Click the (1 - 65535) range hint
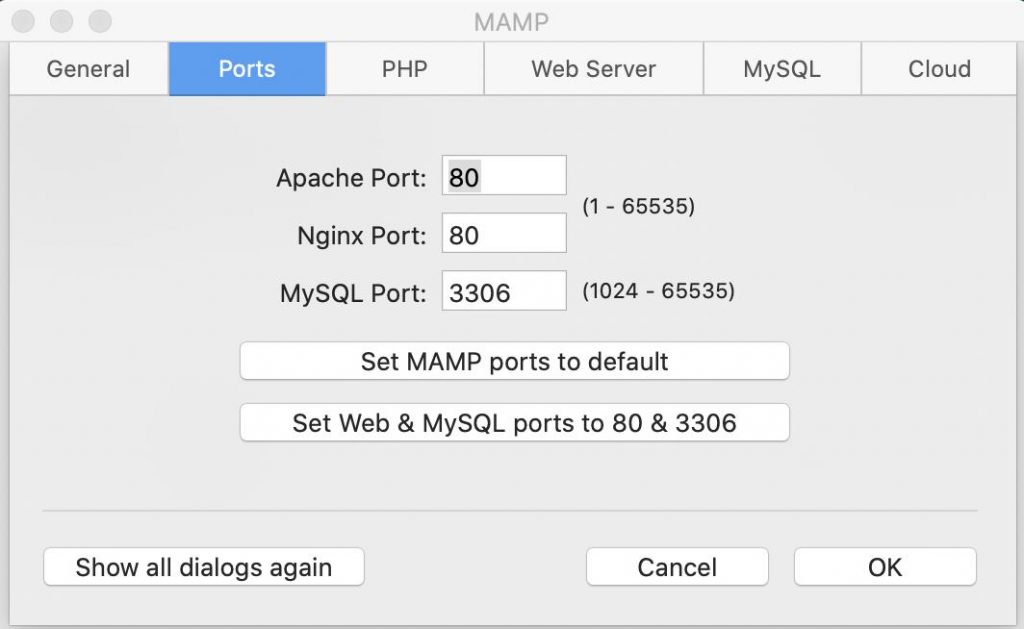Image resolution: width=1024 pixels, height=629 pixels. click(639, 206)
